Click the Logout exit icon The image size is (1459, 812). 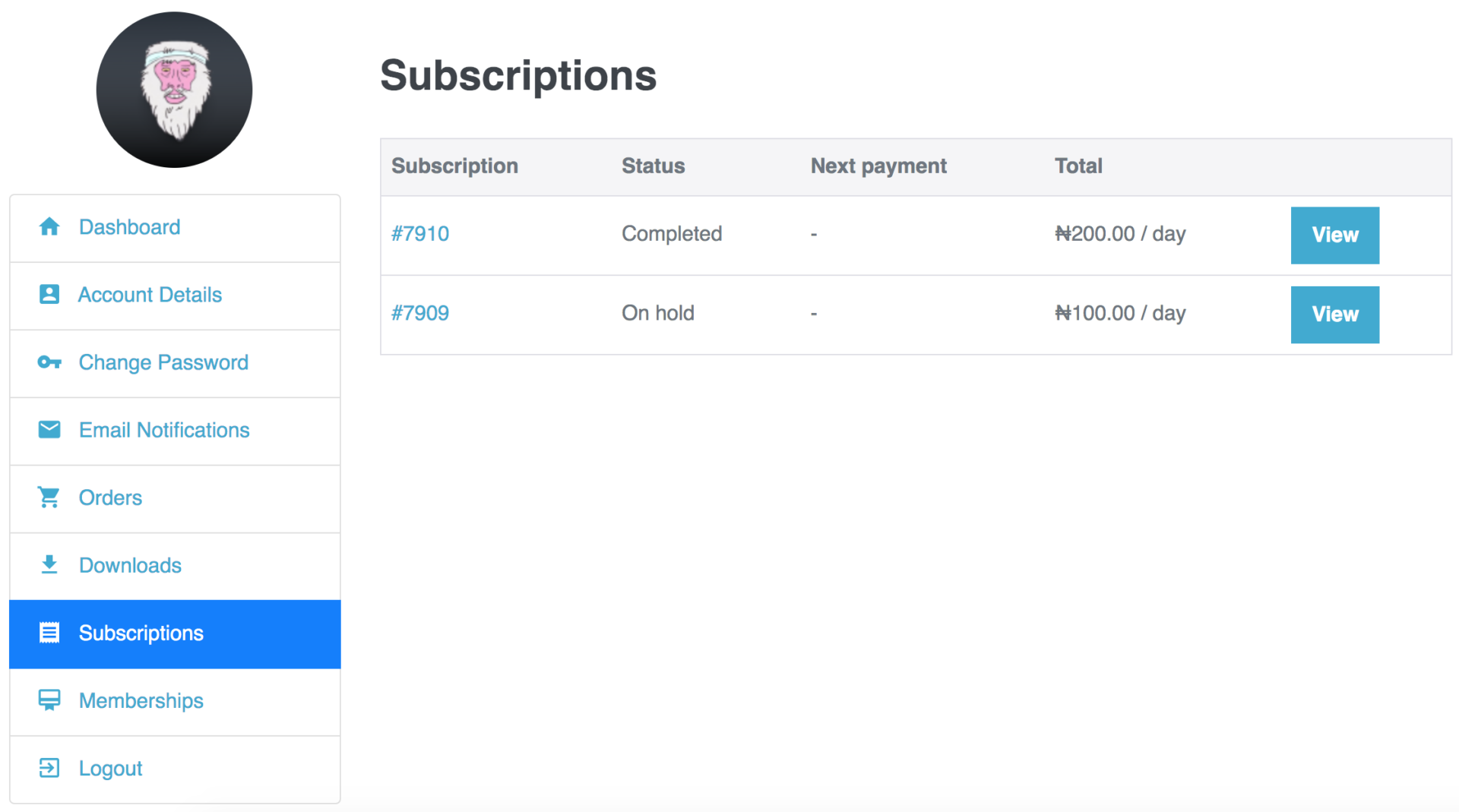pos(49,768)
